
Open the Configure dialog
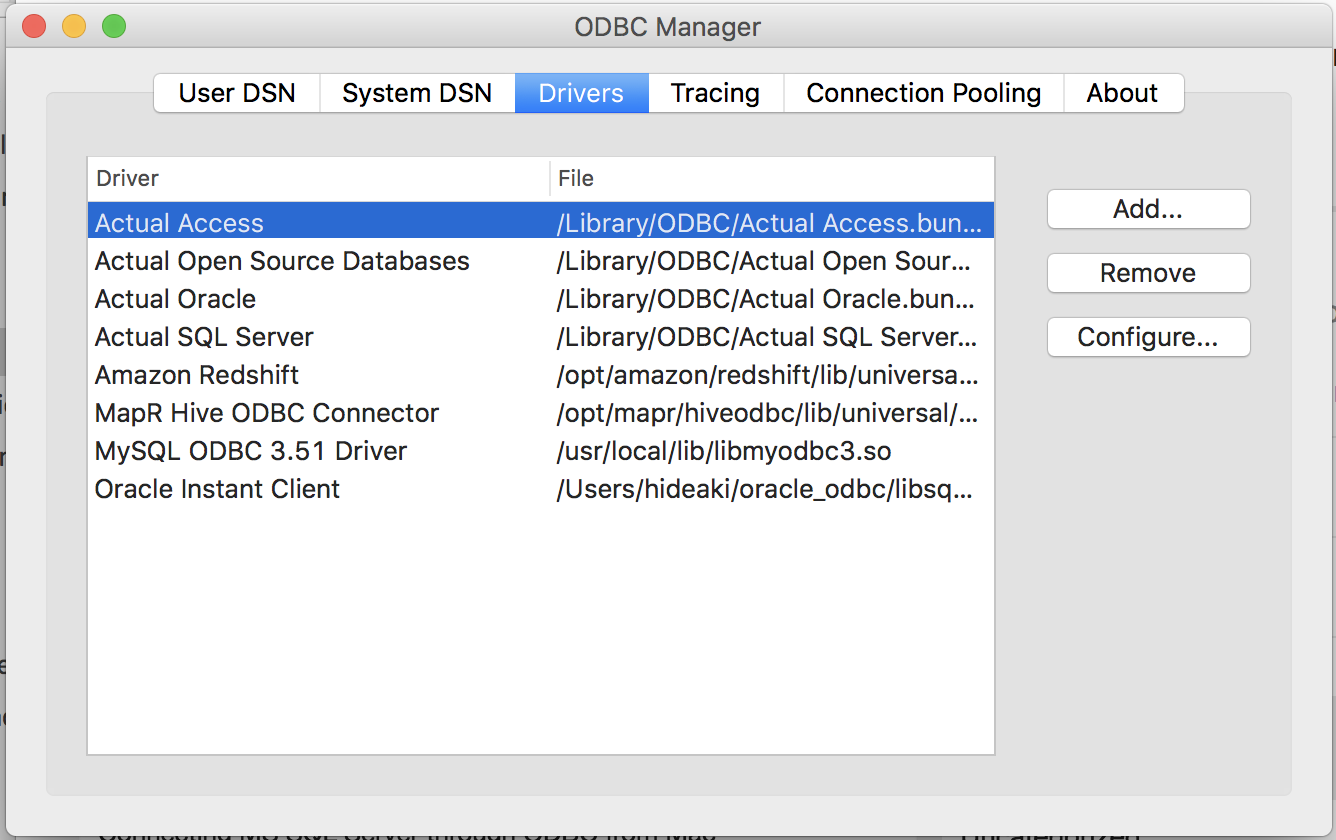(1147, 337)
